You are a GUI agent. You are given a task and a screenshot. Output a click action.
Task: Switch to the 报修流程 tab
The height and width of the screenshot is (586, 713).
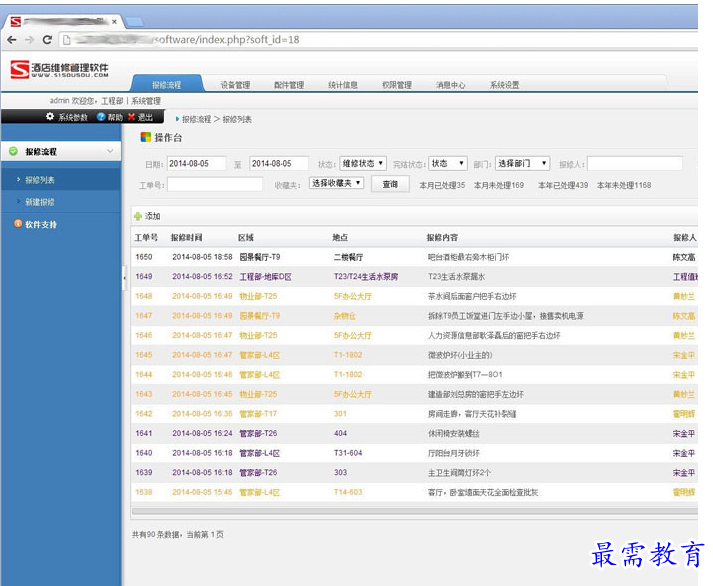click(x=167, y=85)
